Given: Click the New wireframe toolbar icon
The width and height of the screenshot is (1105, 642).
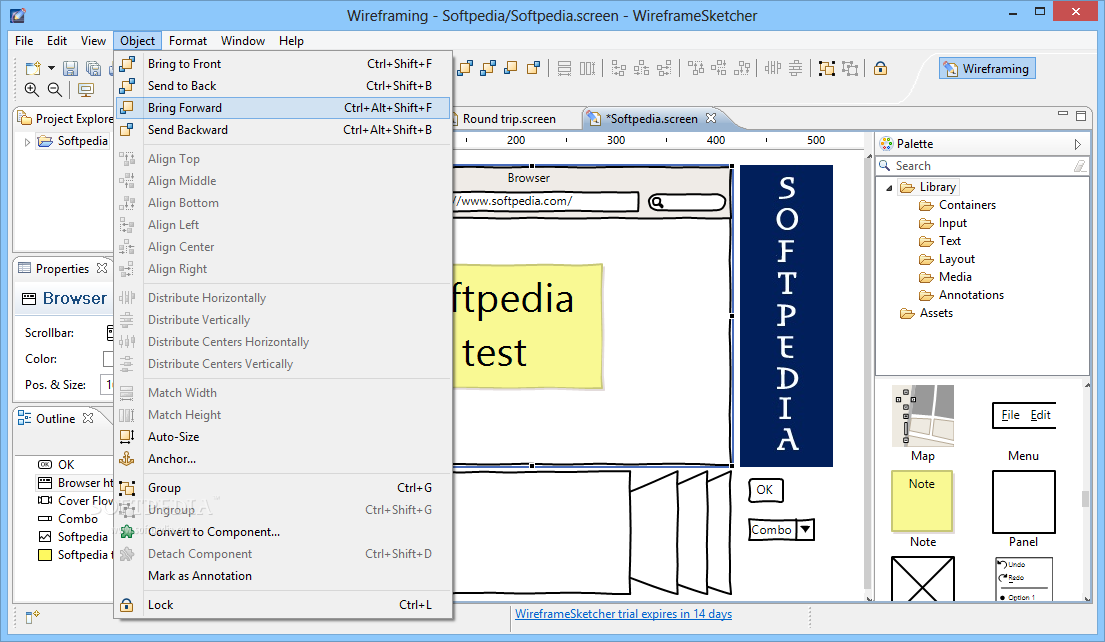Looking at the screenshot, I should (x=32, y=68).
